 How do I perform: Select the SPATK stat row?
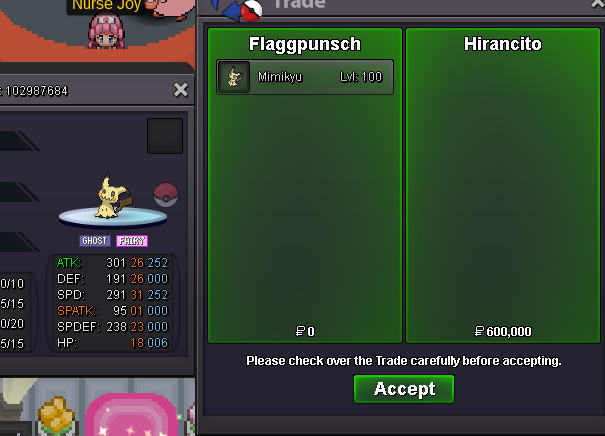112,311
